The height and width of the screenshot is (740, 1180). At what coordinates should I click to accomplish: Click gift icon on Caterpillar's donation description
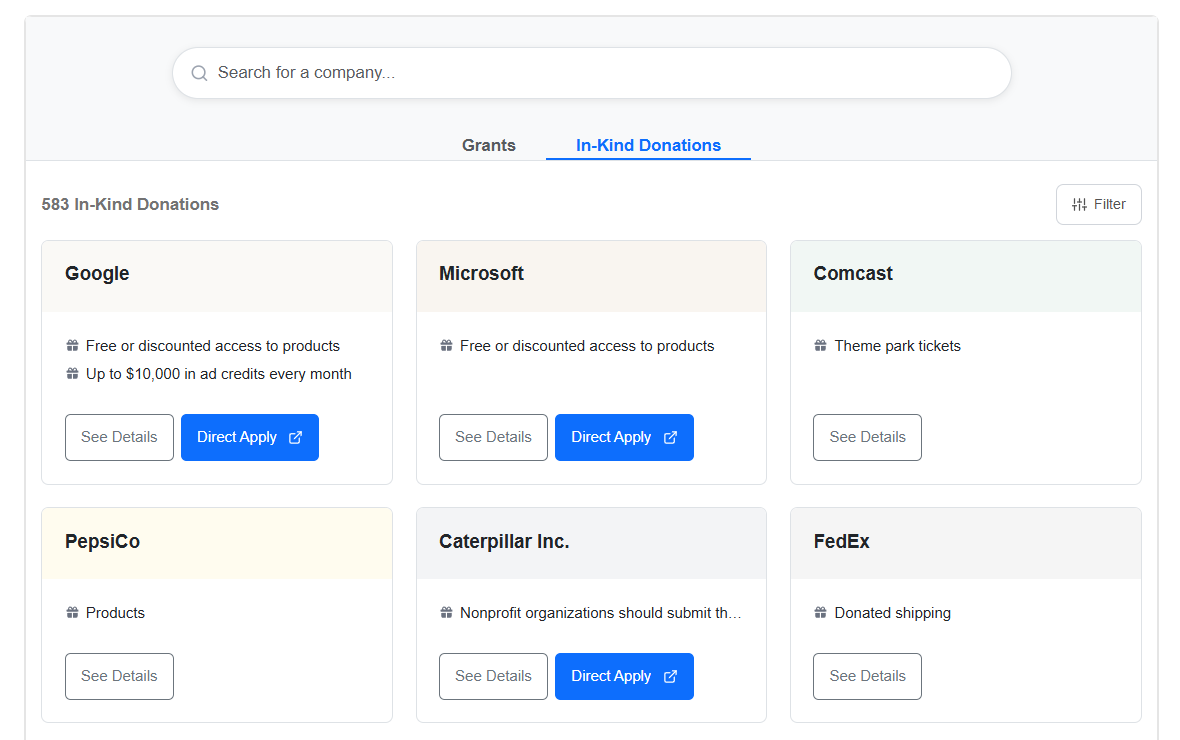click(x=445, y=612)
